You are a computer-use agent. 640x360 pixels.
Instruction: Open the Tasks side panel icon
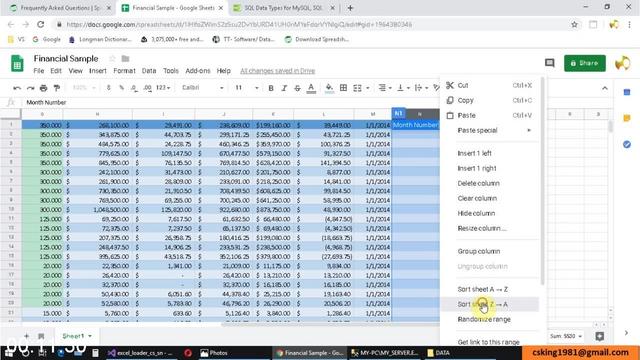[x=627, y=144]
